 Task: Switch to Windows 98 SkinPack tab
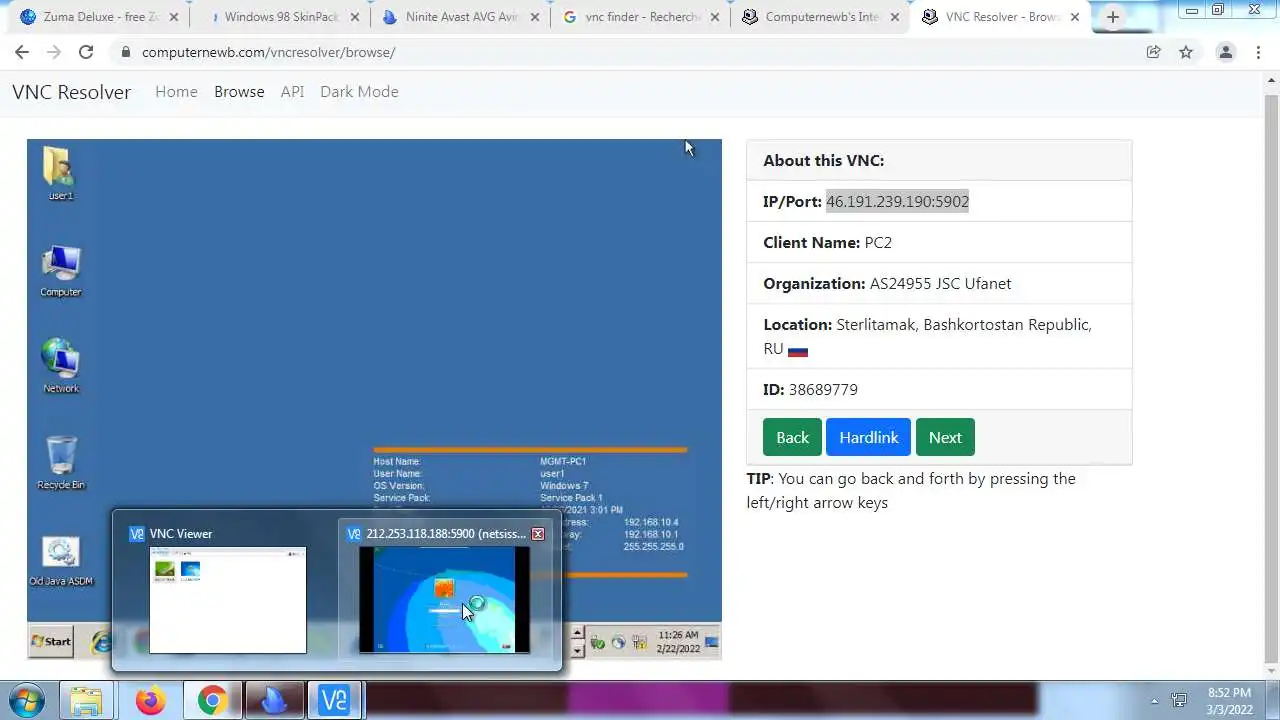click(276, 17)
